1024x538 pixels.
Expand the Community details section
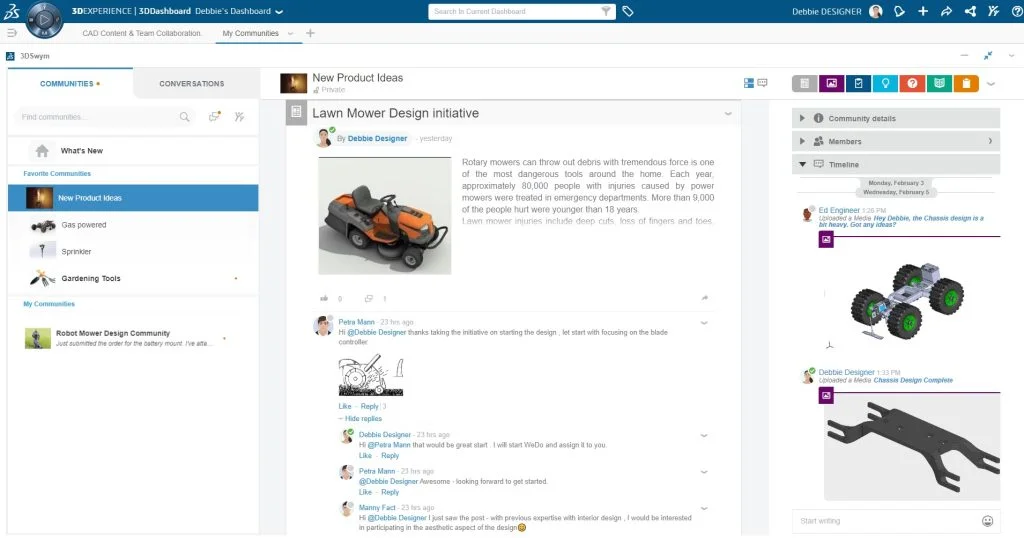click(862, 118)
